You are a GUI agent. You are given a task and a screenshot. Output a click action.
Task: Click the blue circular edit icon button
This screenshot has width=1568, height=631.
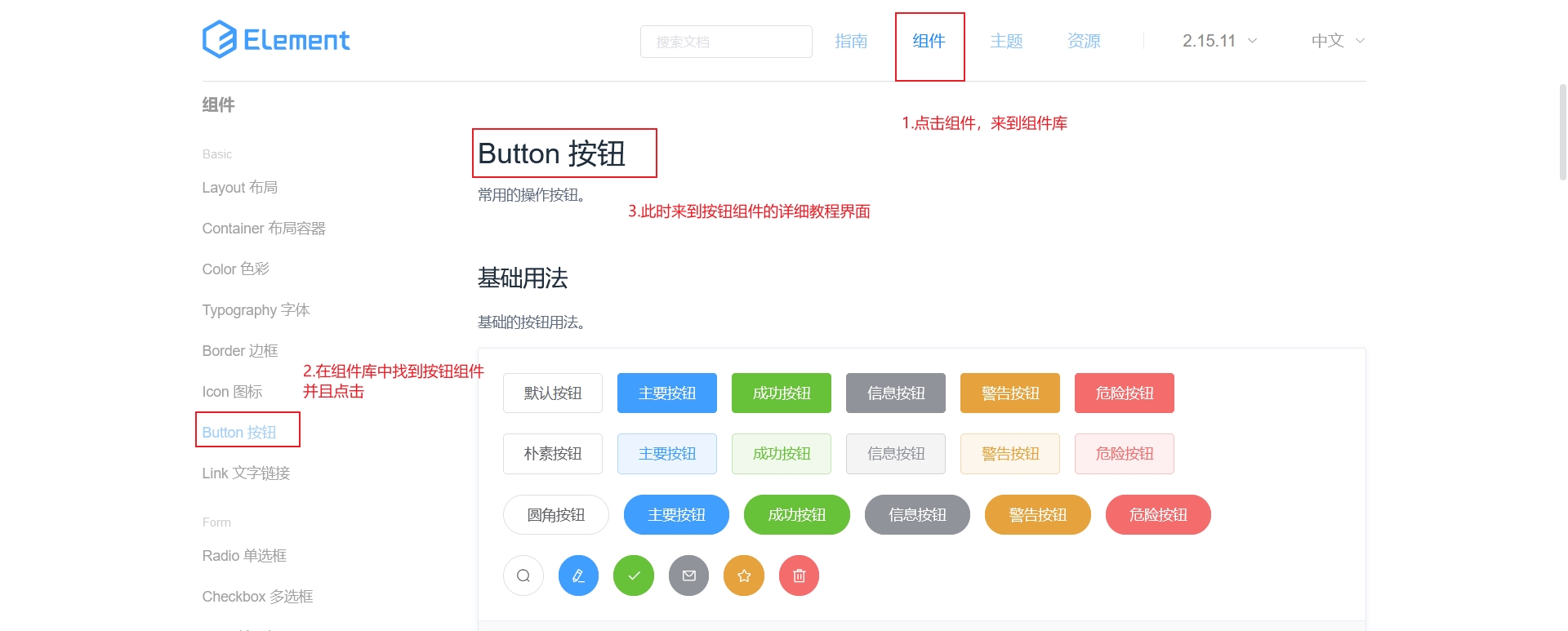click(578, 575)
